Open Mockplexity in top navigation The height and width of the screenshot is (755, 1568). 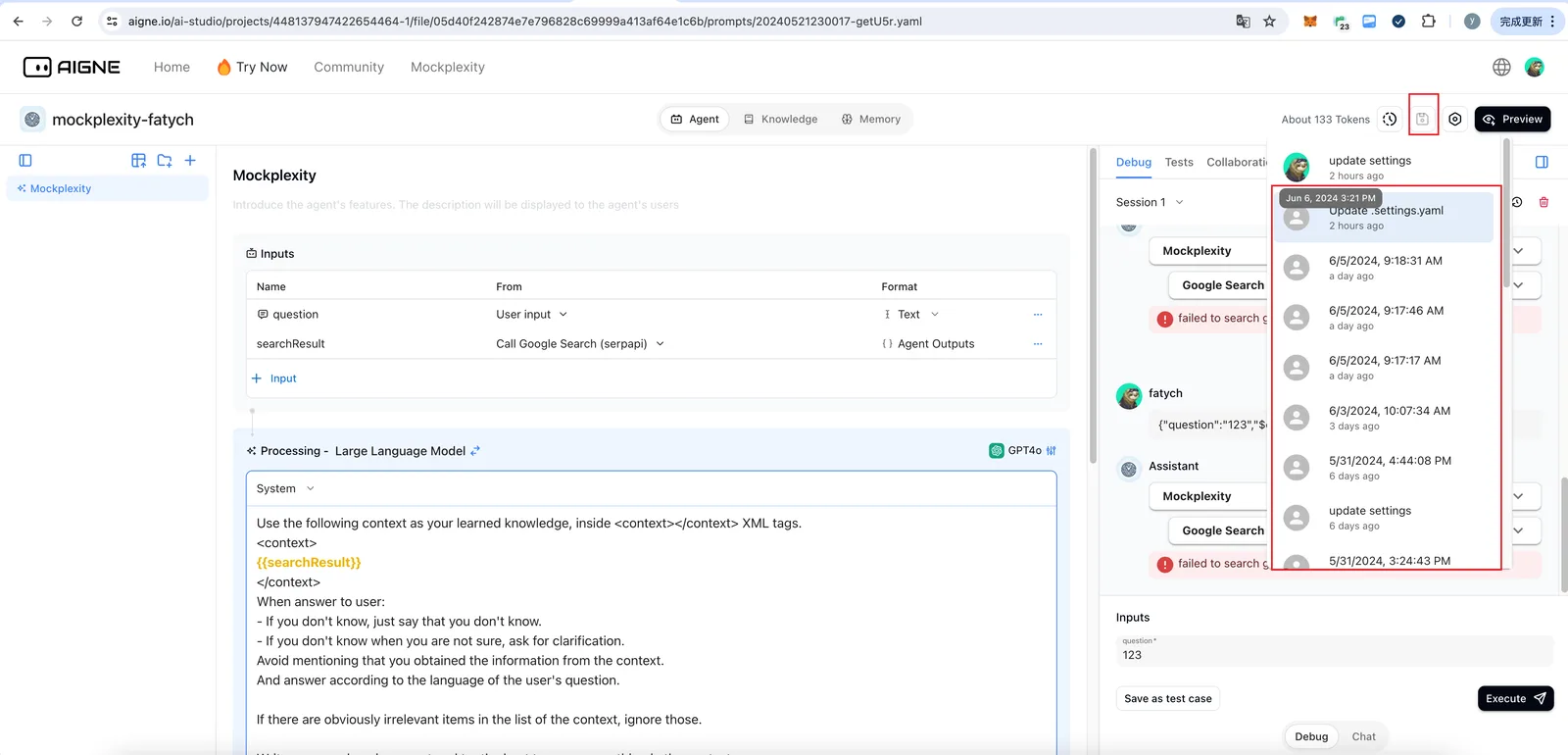tap(448, 67)
